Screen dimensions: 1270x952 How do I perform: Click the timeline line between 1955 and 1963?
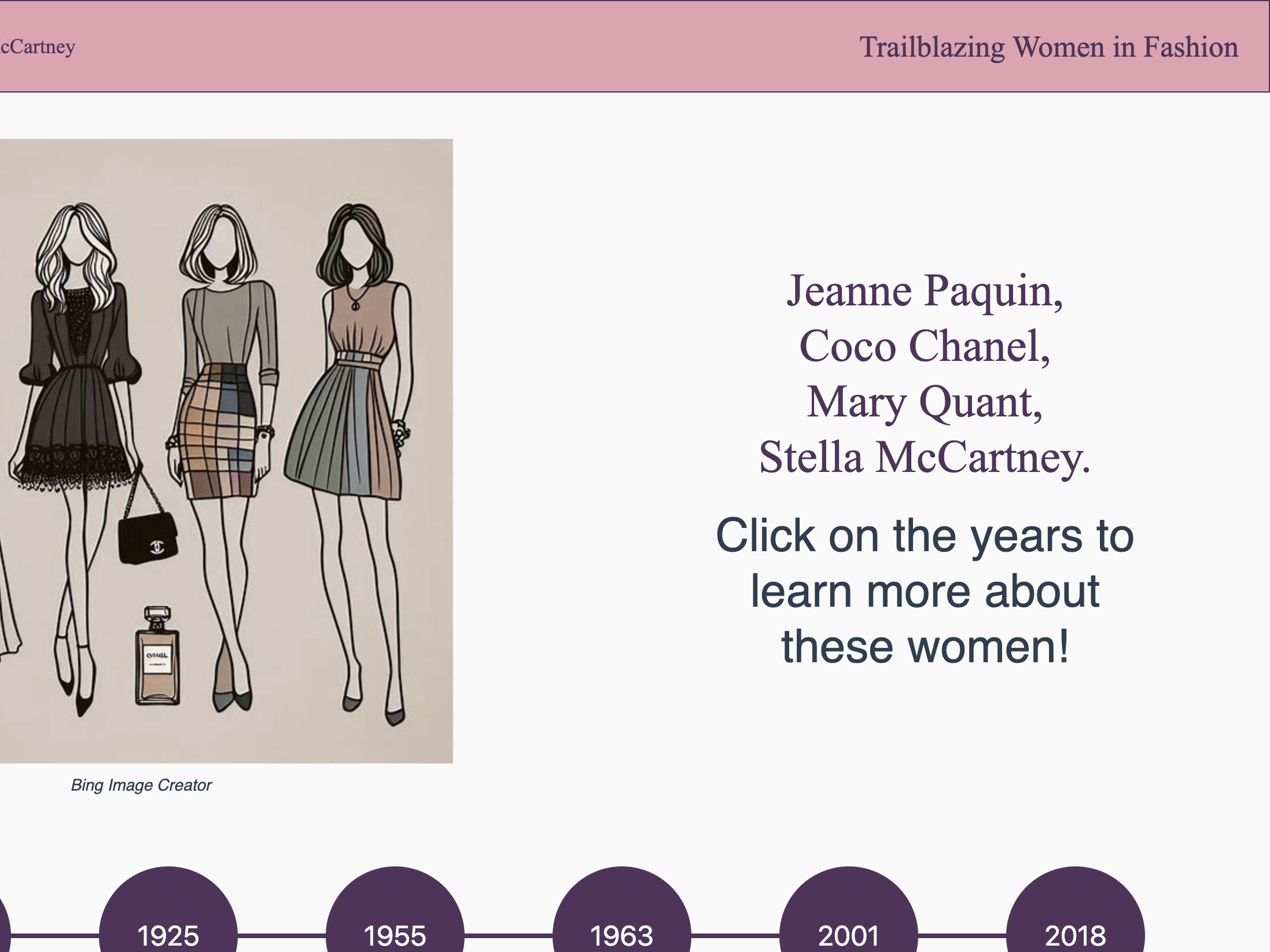[x=508, y=934]
